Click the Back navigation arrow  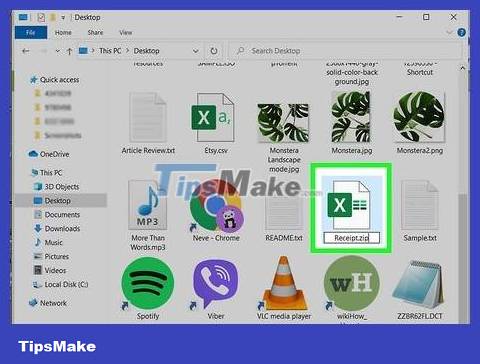click(x=25, y=51)
